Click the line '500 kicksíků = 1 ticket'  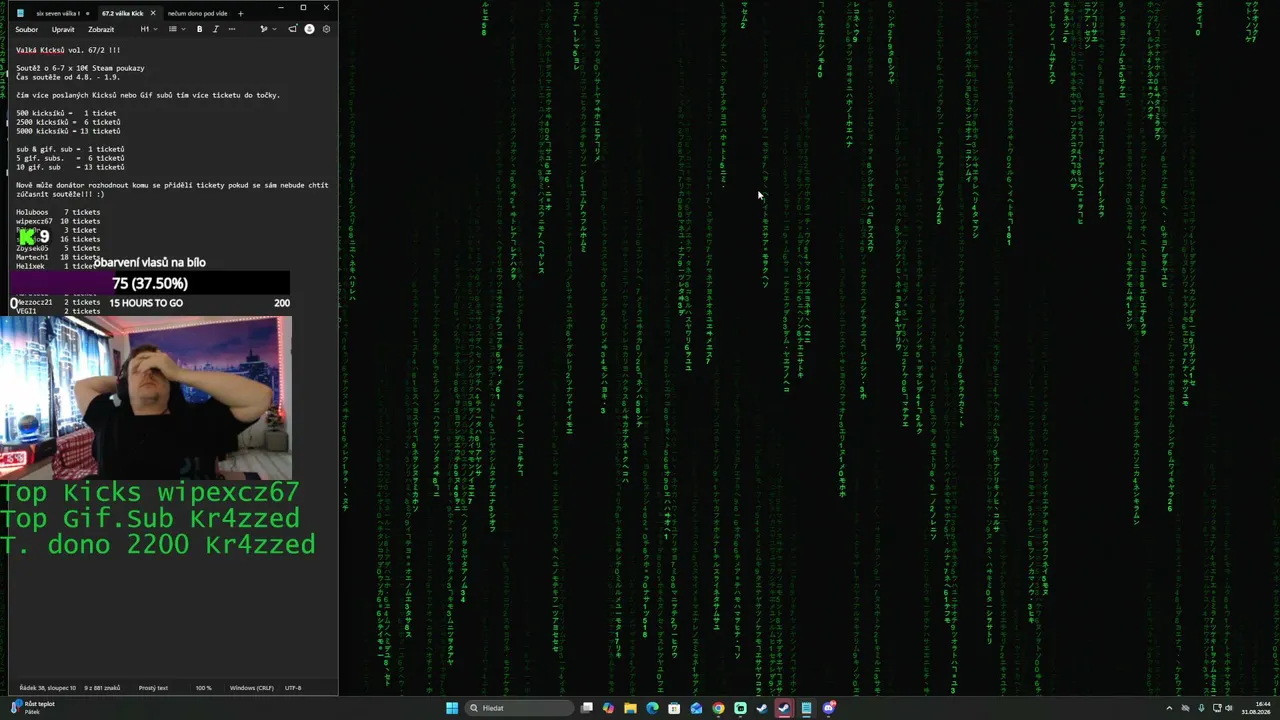point(66,113)
